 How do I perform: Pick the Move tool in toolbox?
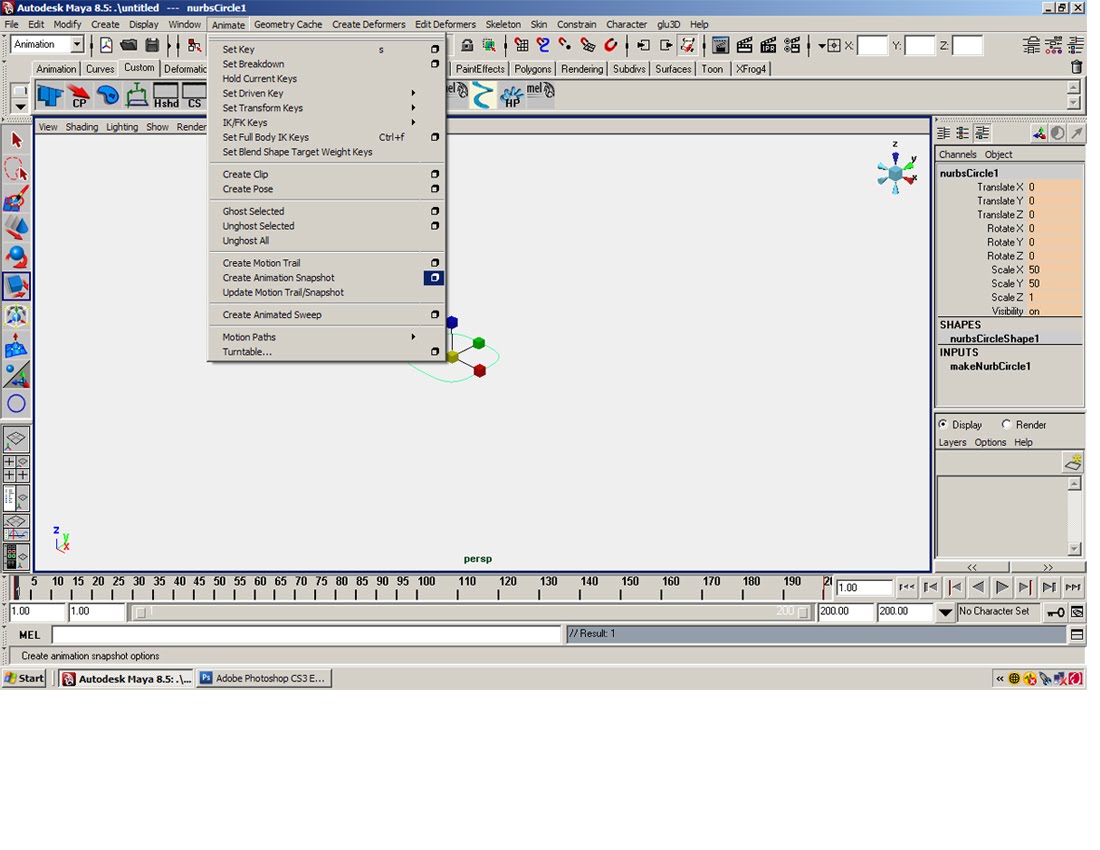[16, 228]
